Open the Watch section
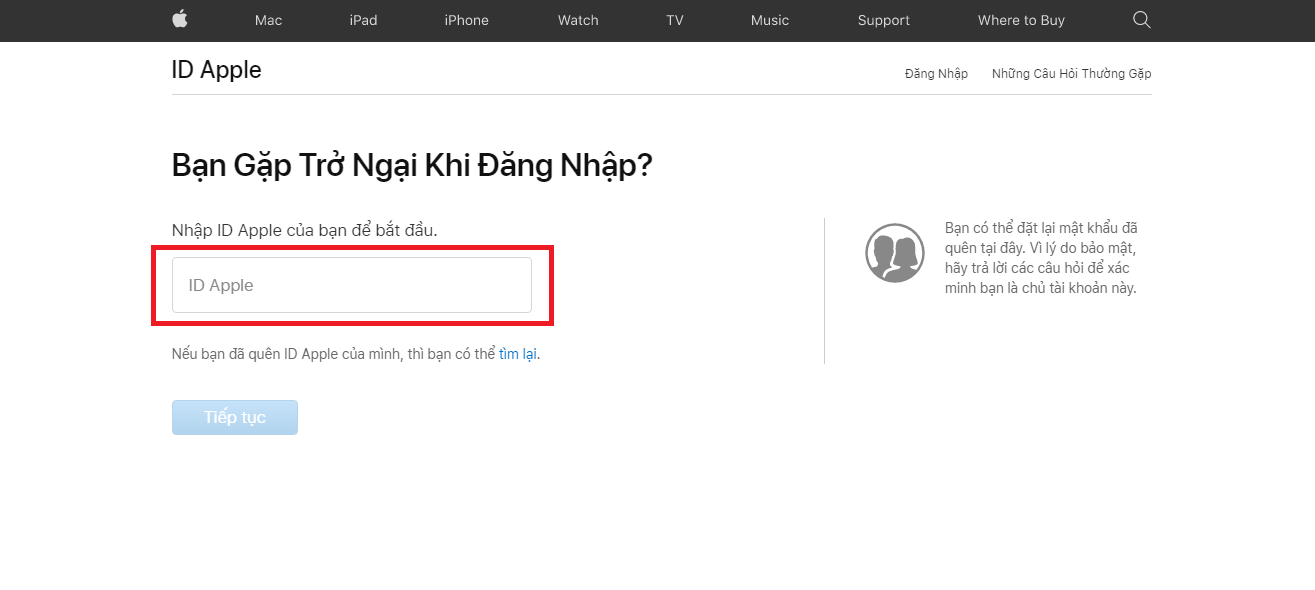 (x=577, y=20)
